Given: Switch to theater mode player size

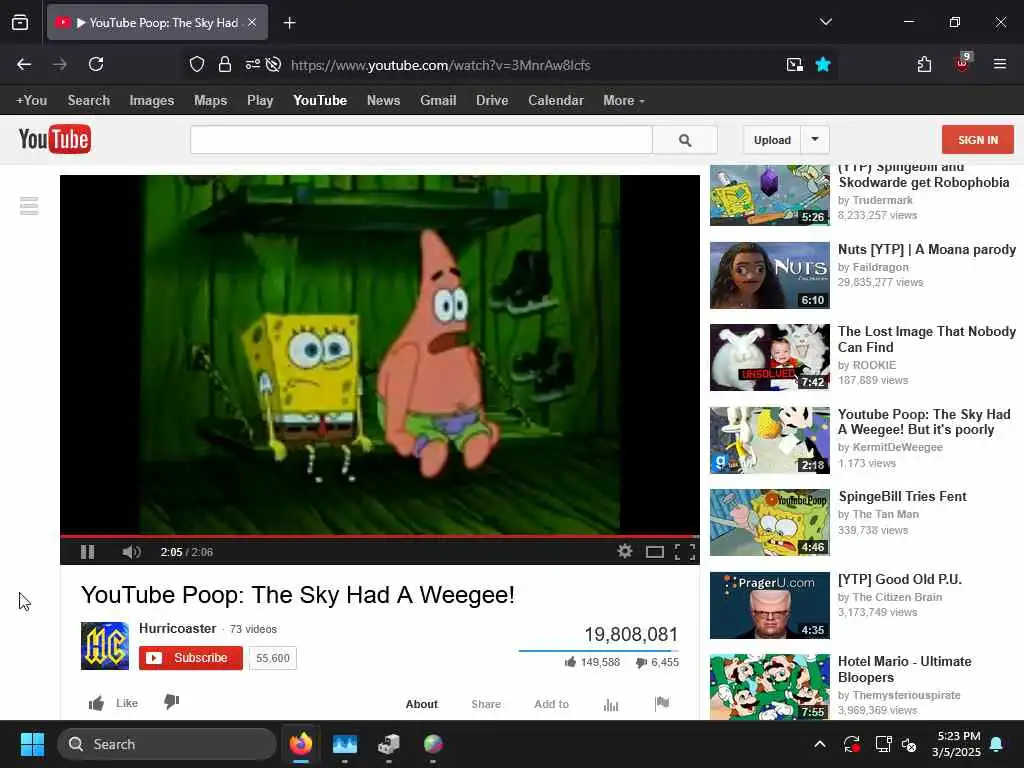Looking at the screenshot, I should [654, 552].
